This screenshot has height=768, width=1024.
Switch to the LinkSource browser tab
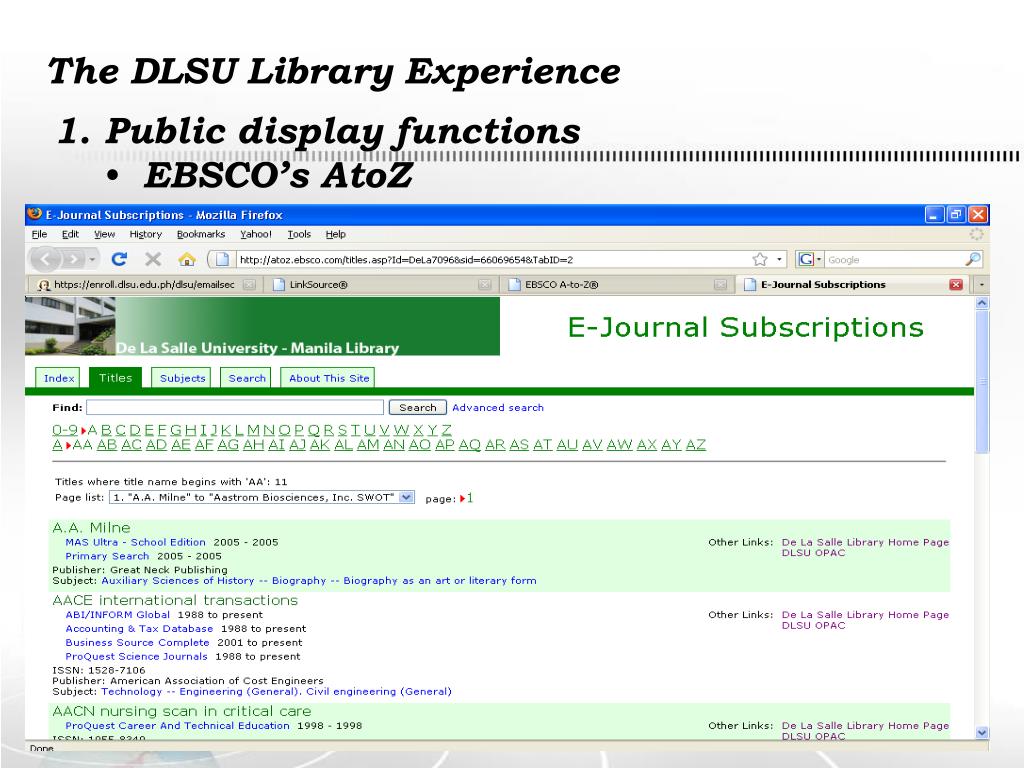(x=381, y=285)
